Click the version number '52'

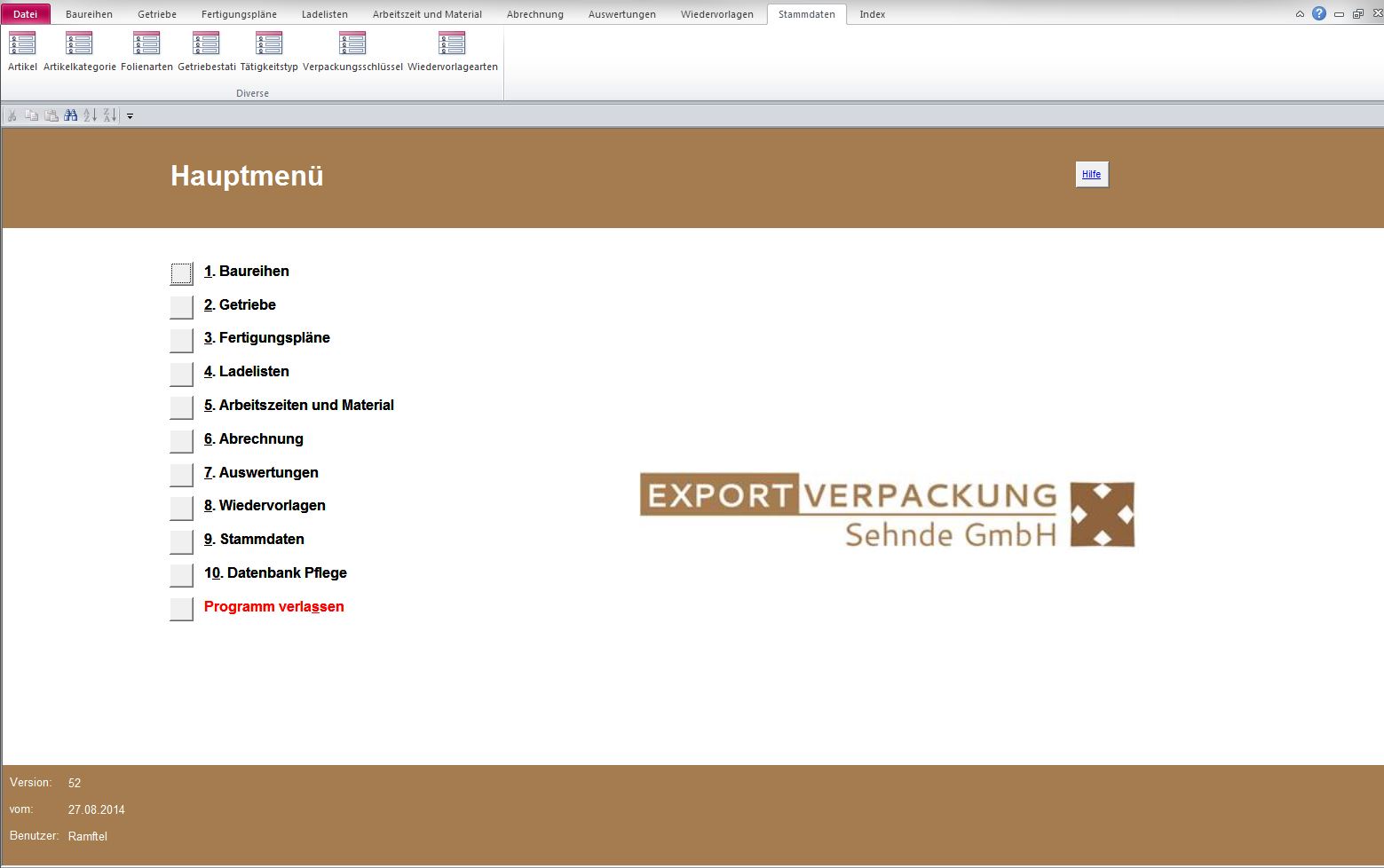click(75, 784)
